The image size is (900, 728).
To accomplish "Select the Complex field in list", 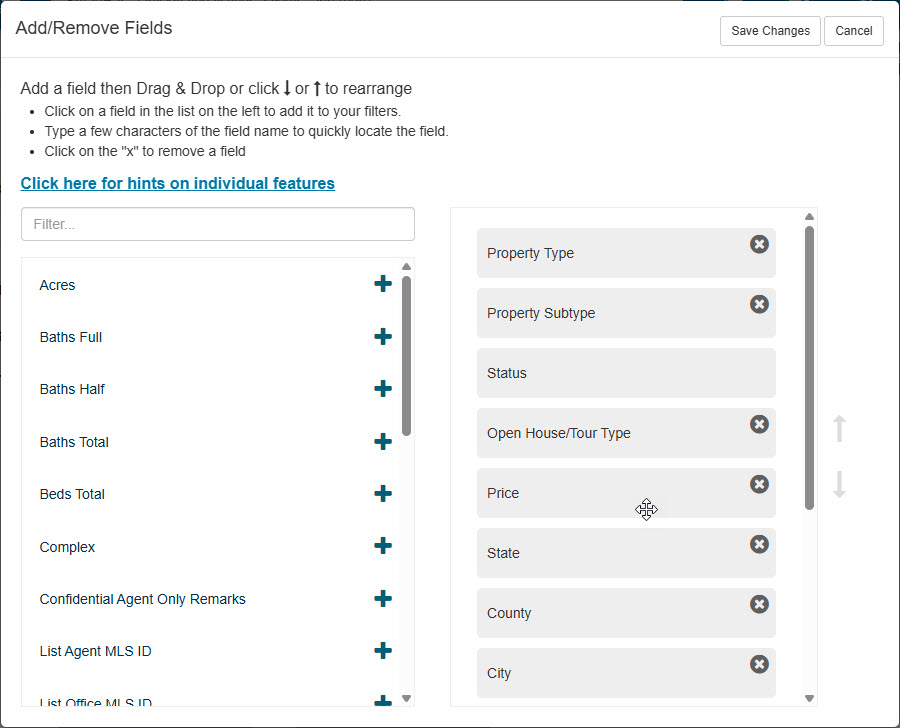I will 67,547.
